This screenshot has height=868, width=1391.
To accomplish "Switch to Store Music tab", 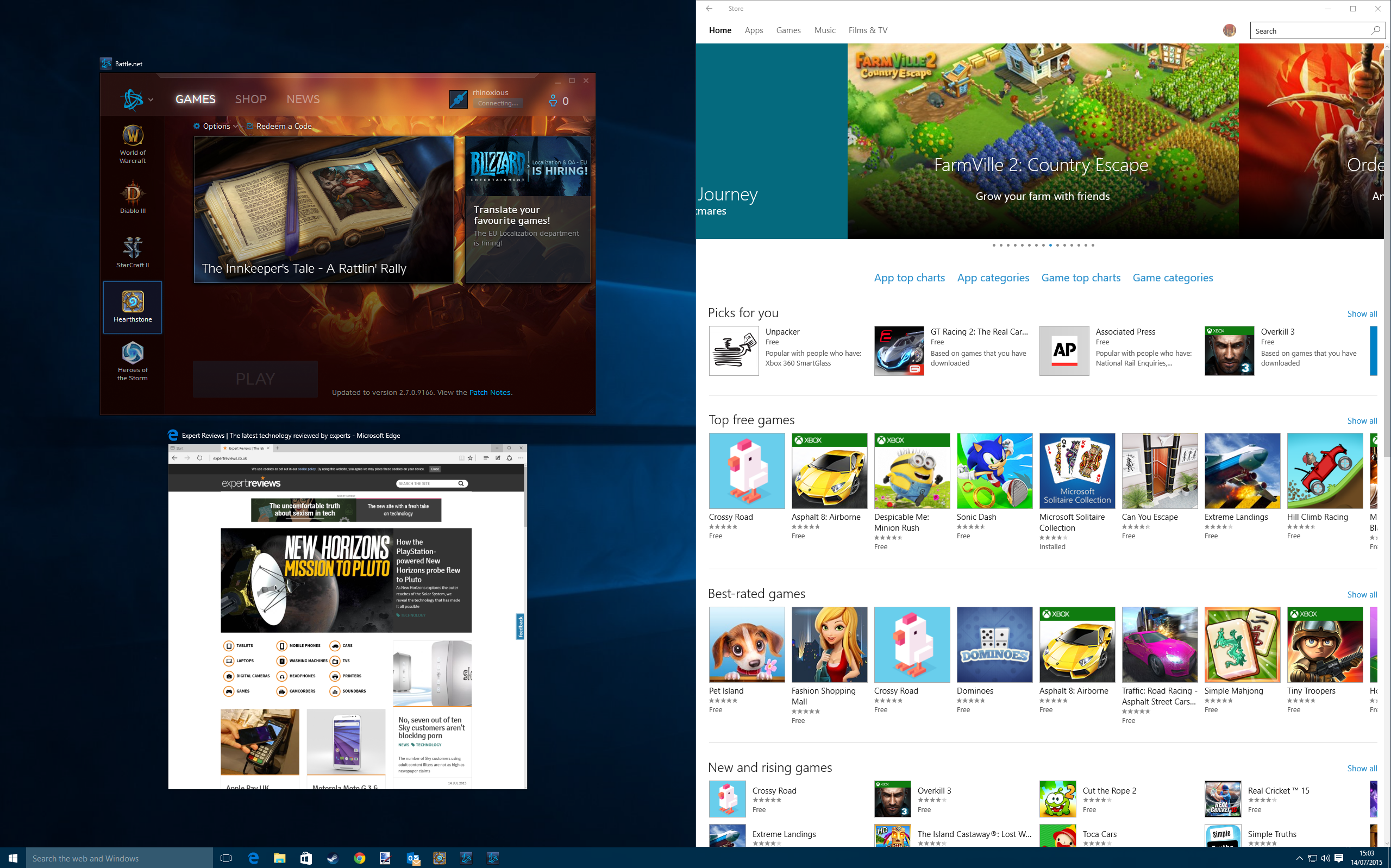I will pos(824,30).
